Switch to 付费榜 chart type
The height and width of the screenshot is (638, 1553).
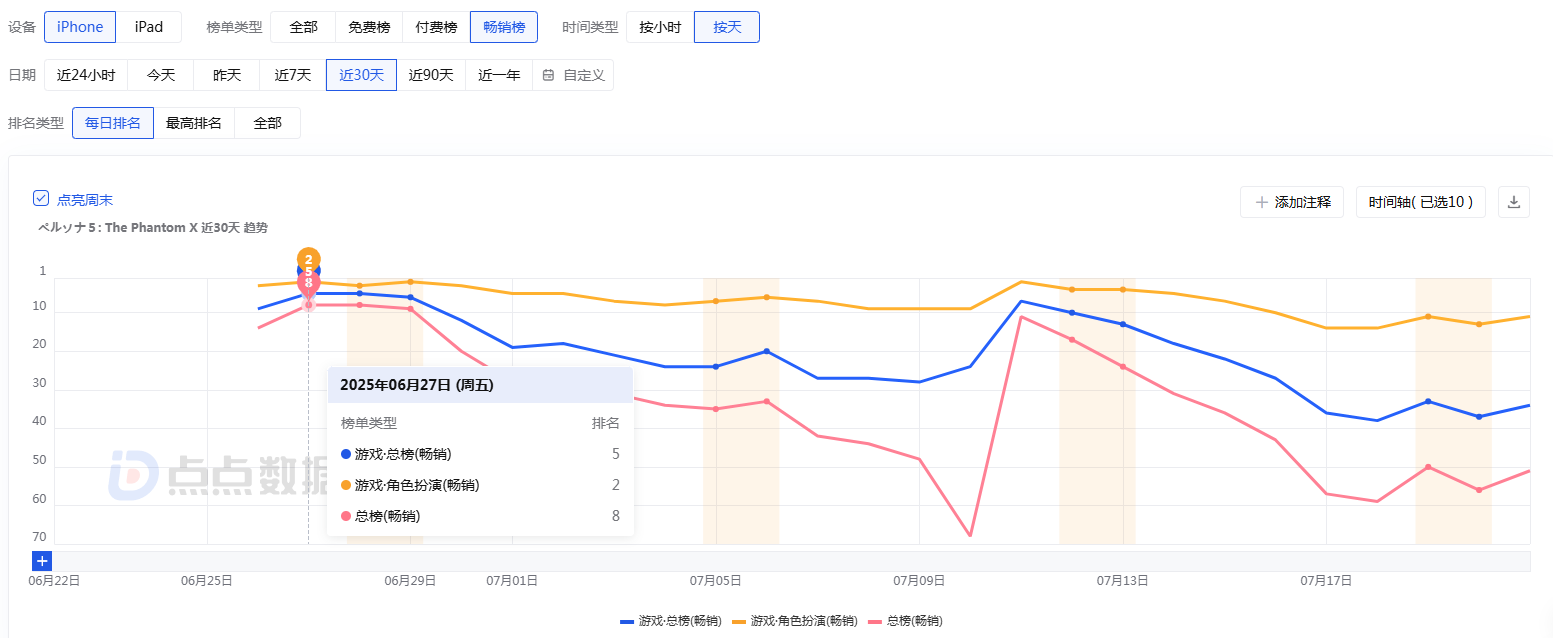coord(436,27)
